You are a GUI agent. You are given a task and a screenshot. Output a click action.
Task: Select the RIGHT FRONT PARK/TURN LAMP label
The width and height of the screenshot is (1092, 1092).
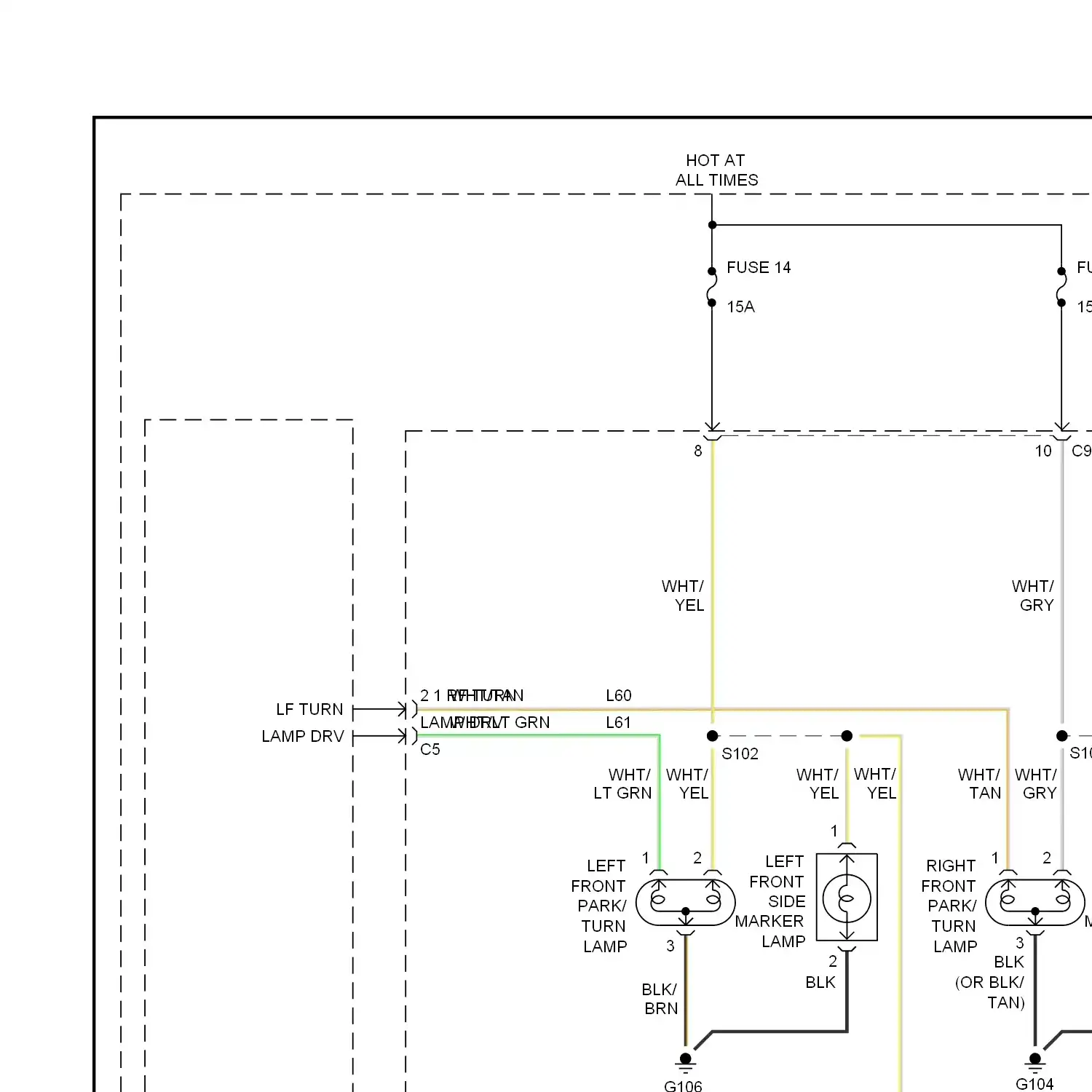click(x=949, y=906)
